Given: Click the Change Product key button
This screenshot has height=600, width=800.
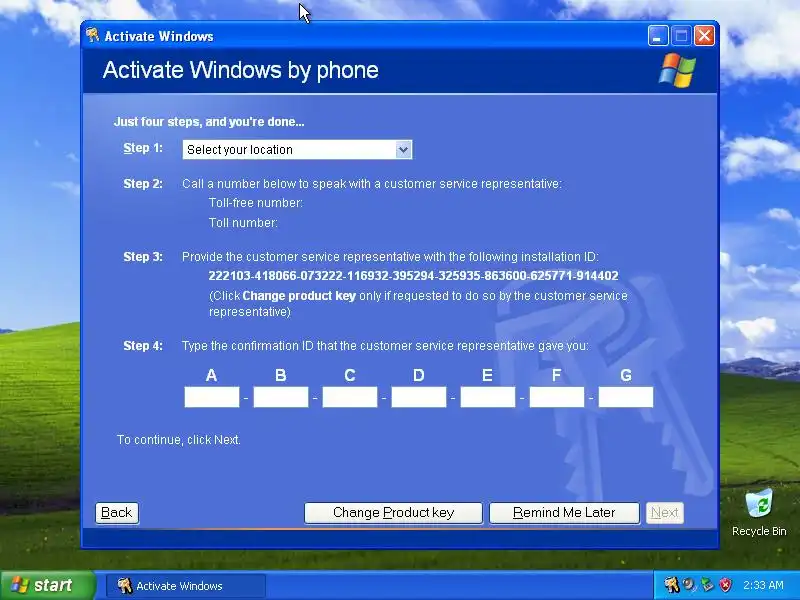Looking at the screenshot, I should pos(393,513).
